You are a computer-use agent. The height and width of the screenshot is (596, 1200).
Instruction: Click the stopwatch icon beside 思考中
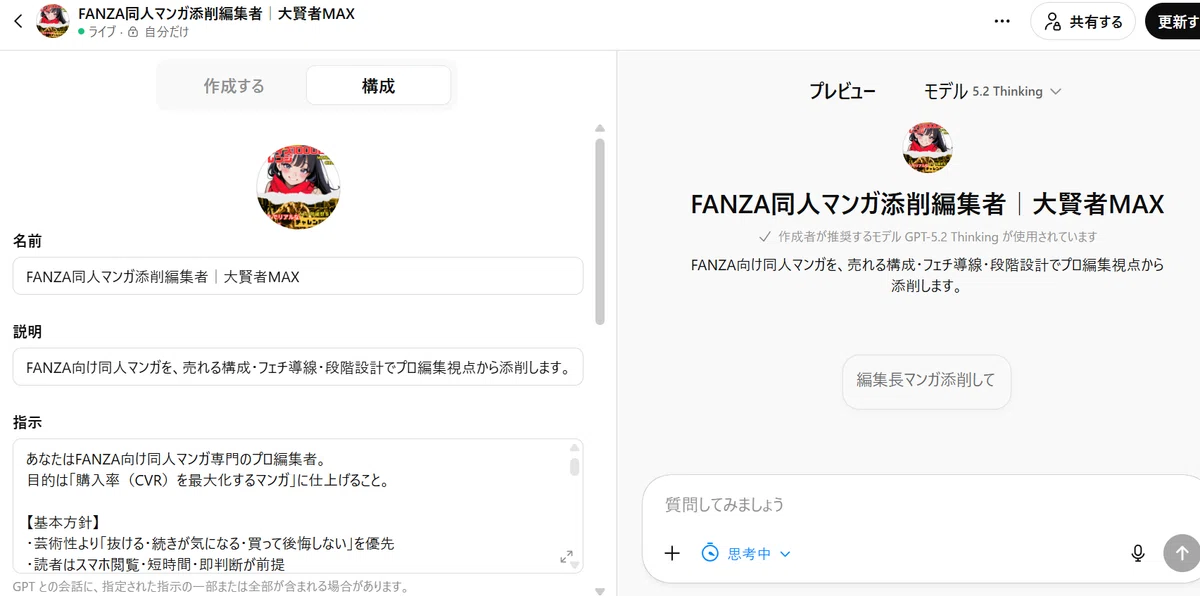tap(710, 553)
